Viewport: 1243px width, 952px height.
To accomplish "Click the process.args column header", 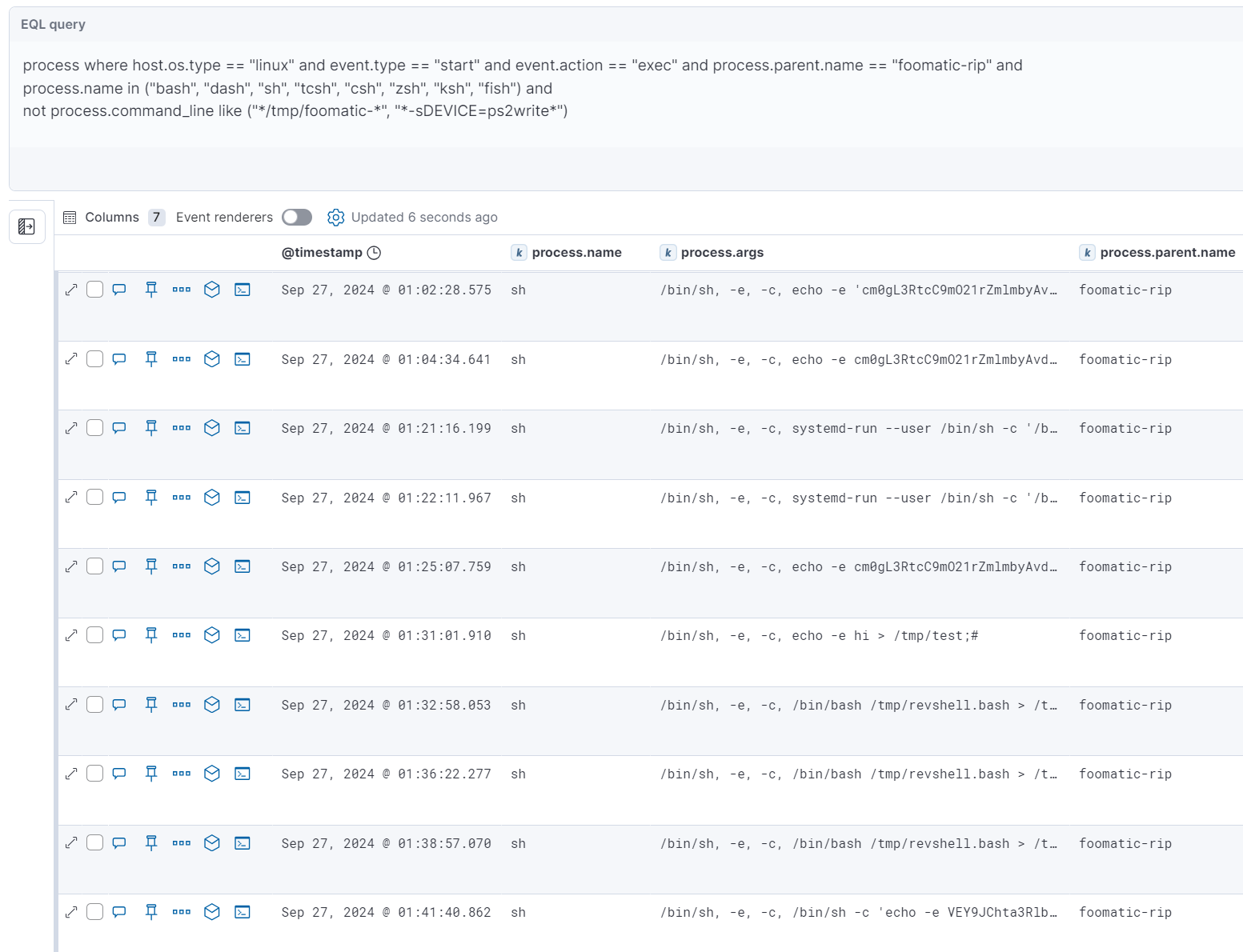I will (x=722, y=253).
